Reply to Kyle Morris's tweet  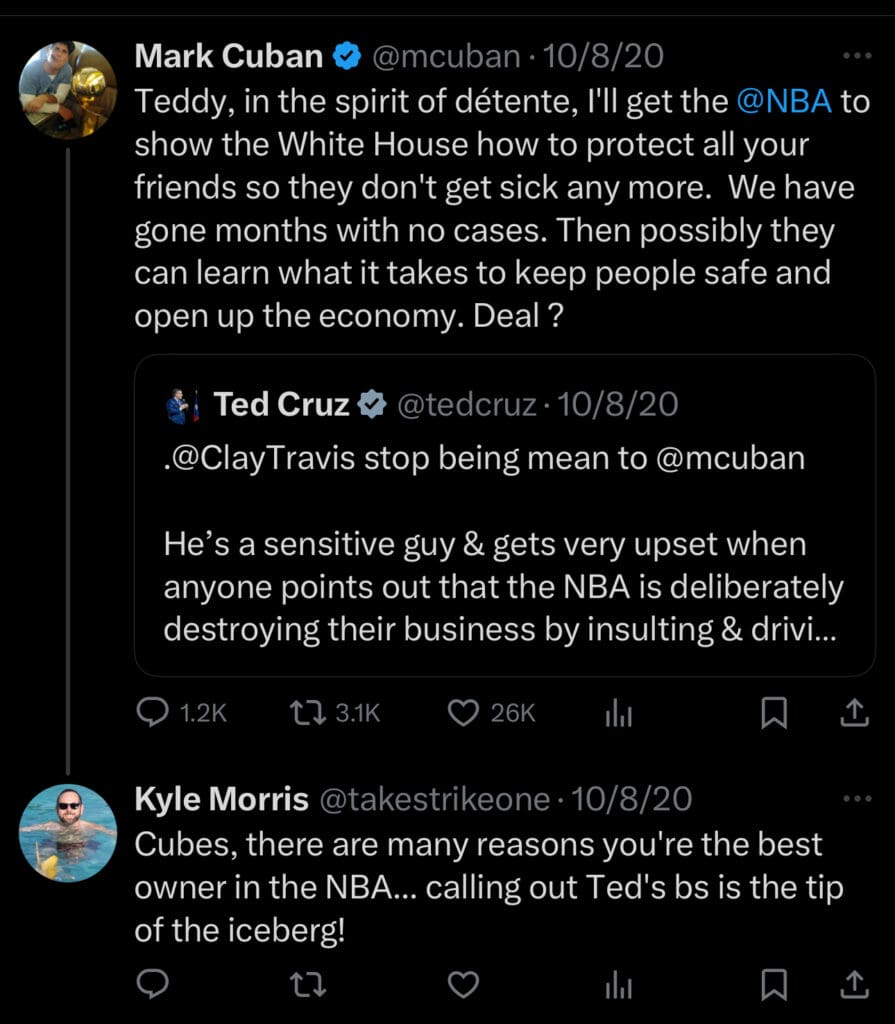(152, 985)
